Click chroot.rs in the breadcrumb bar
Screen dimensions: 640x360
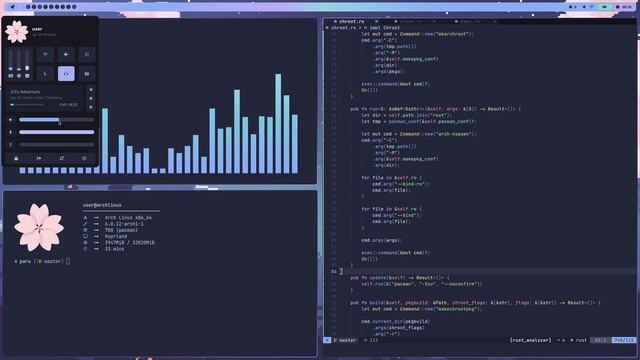(343, 28)
